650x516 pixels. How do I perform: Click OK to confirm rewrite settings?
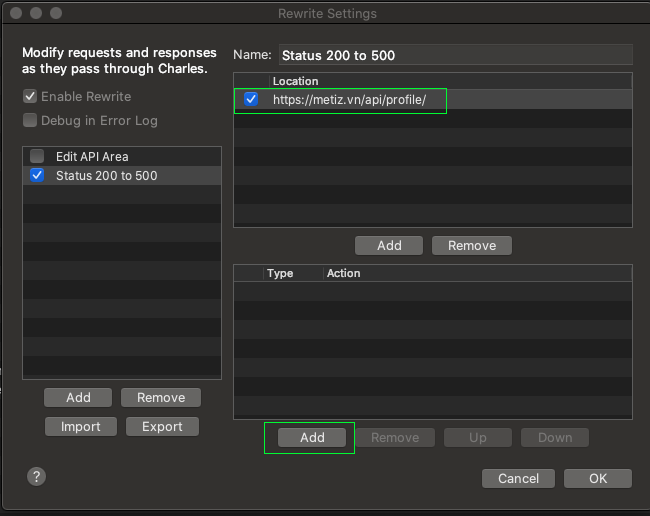pyautogui.click(x=598, y=478)
